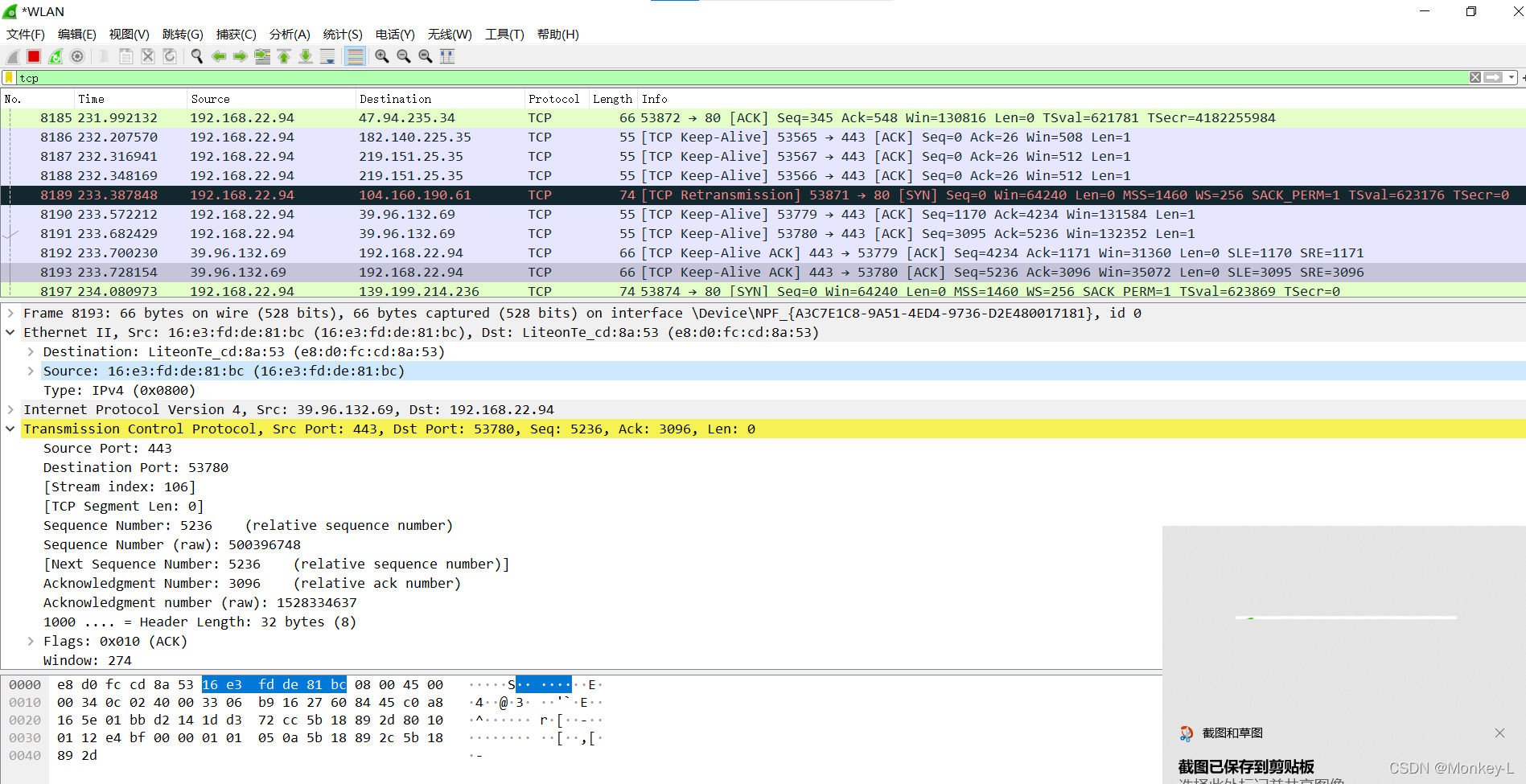Click hex offset row 0020 in bytes pane
Viewport: 1526px width, 784px height.
pyautogui.click(x=25, y=720)
